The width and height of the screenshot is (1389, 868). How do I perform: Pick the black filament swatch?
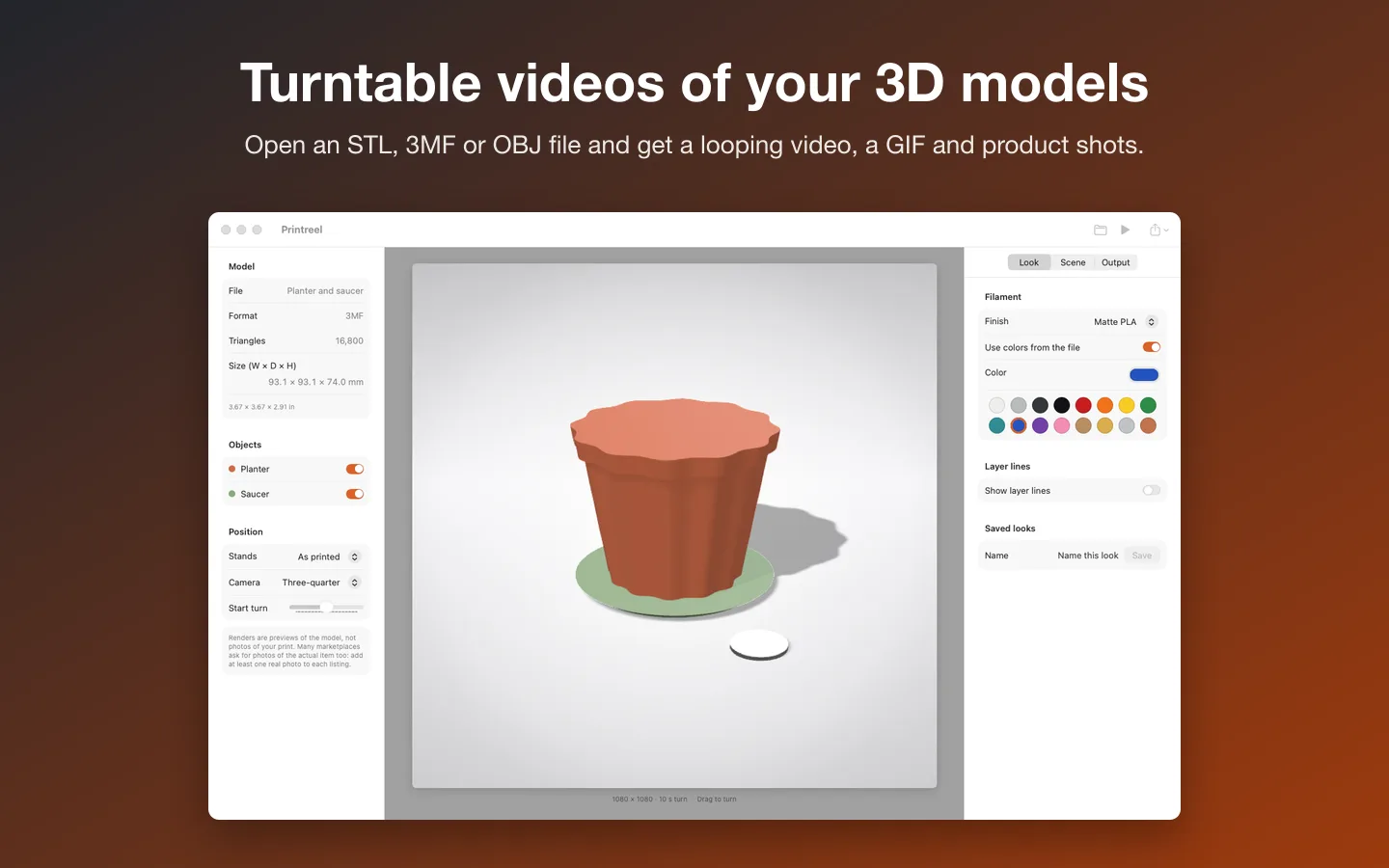click(x=1062, y=405)
